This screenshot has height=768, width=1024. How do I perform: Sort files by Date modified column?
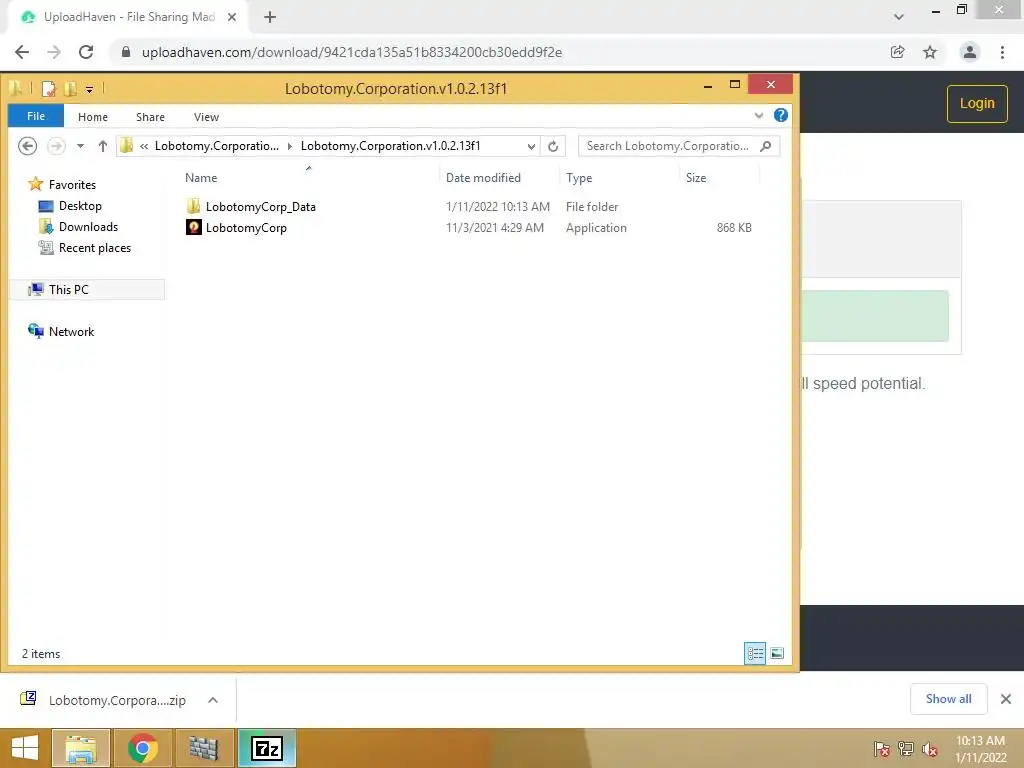(483, 178)
